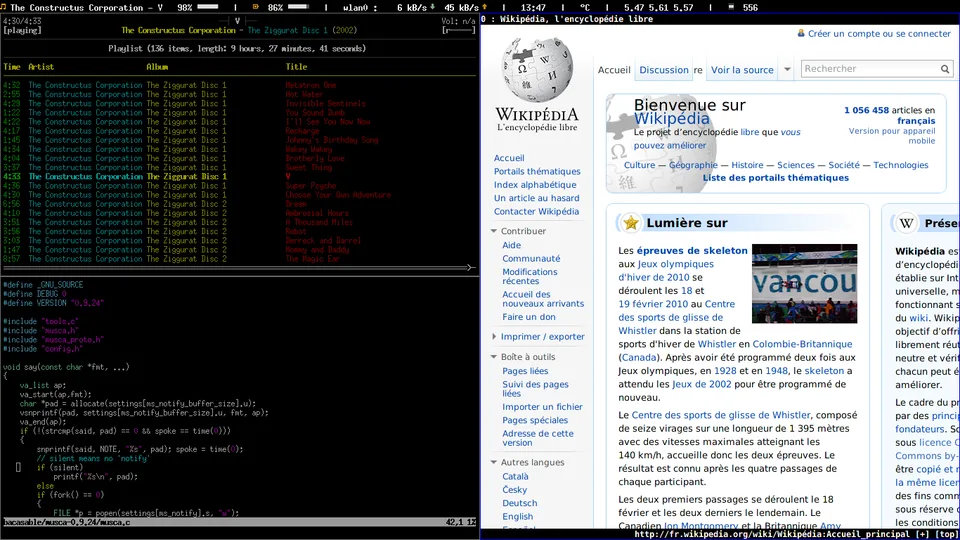Click the battery icon showing 86%
The image size is (960, 540).
click(x=256, y=7)
